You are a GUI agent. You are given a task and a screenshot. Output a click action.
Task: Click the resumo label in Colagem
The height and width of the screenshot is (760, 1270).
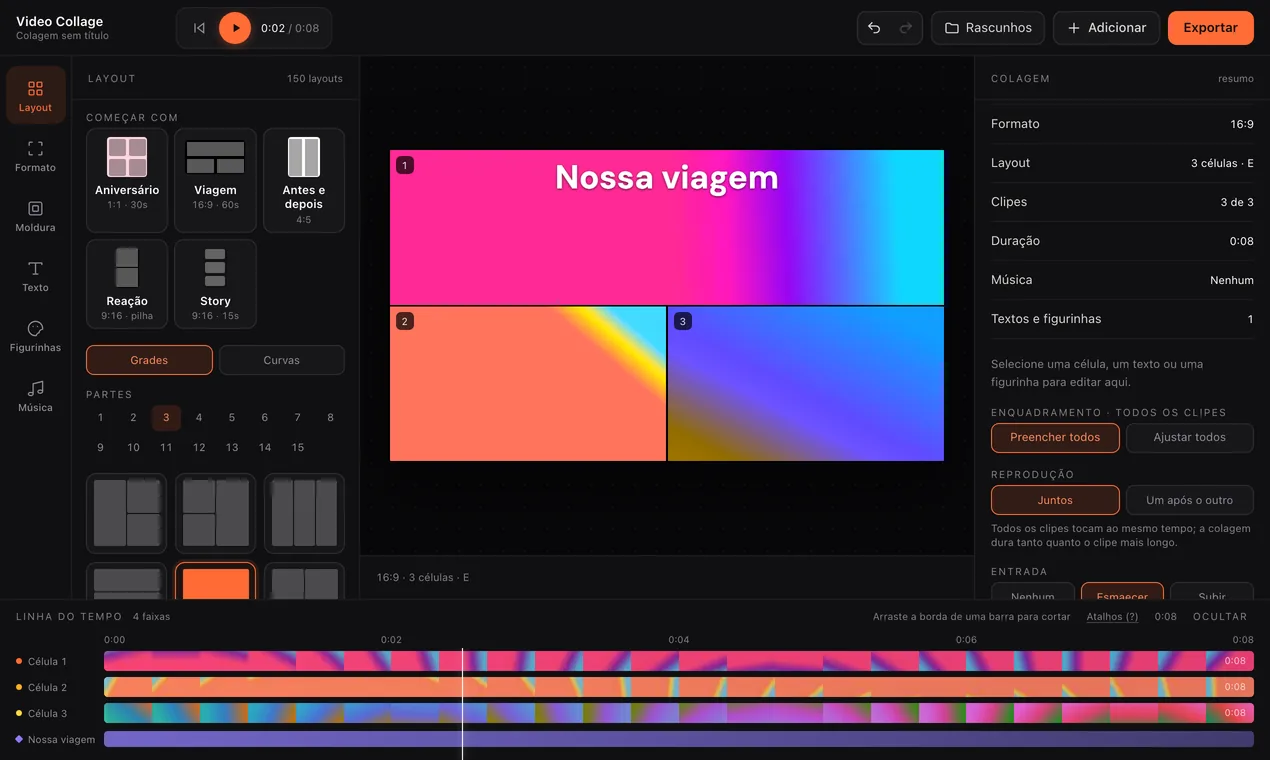(x=1236, y=79)
